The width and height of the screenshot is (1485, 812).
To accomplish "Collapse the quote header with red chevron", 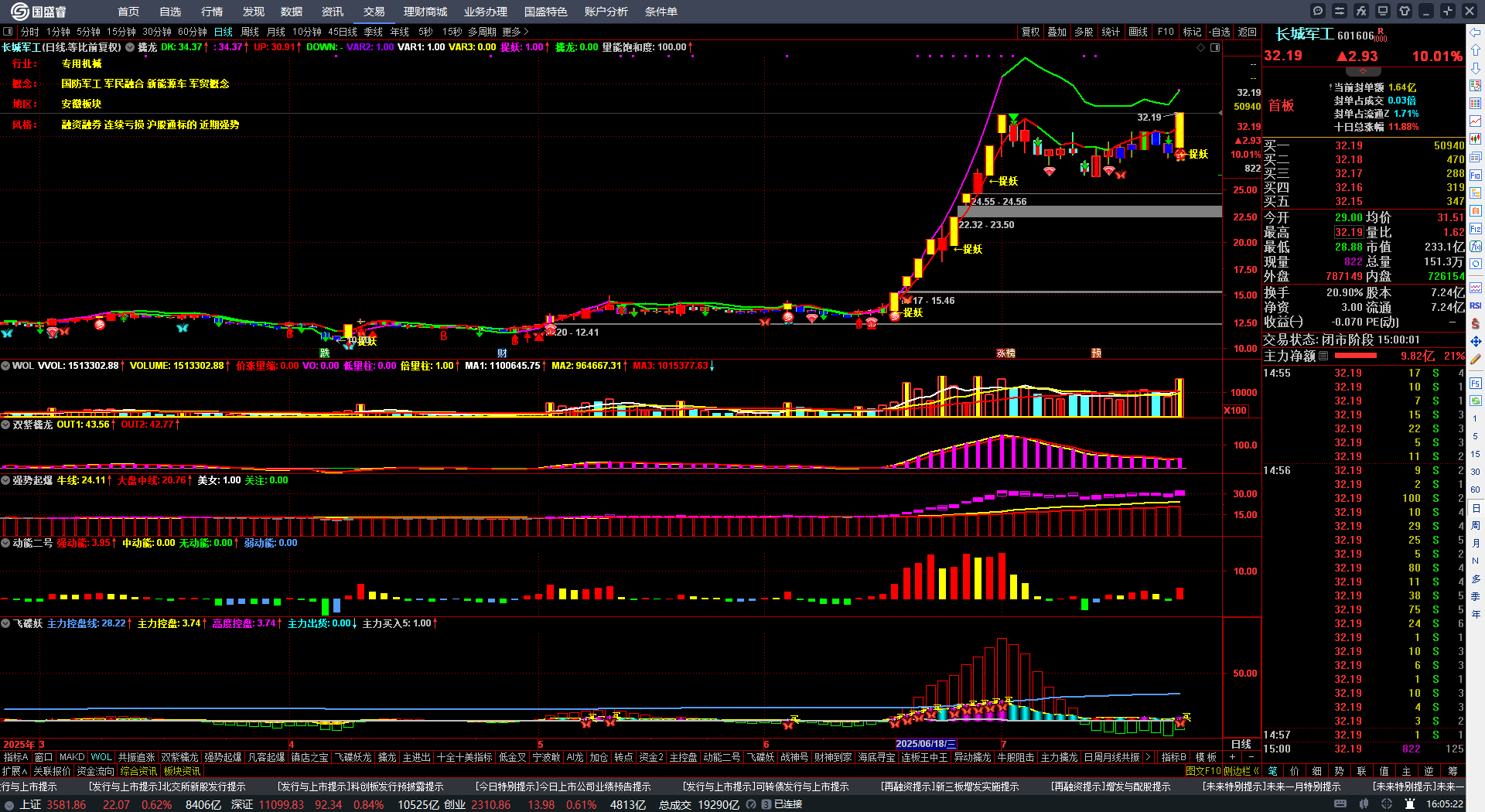I will click(1364, 71).
